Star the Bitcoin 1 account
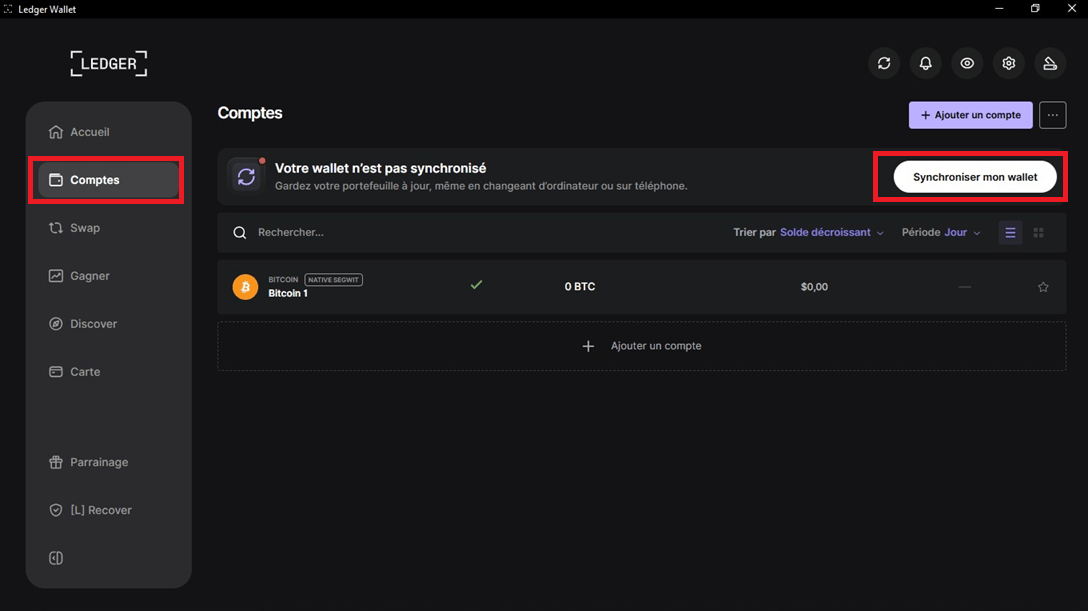 pyautogui.click(x=1043, y=287)
